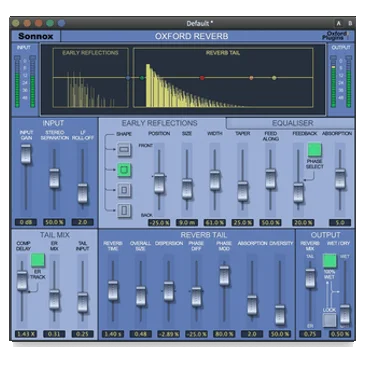Click the Oxford Plugins logo
The width and height of the screenshot is (365, 365).
335,36
